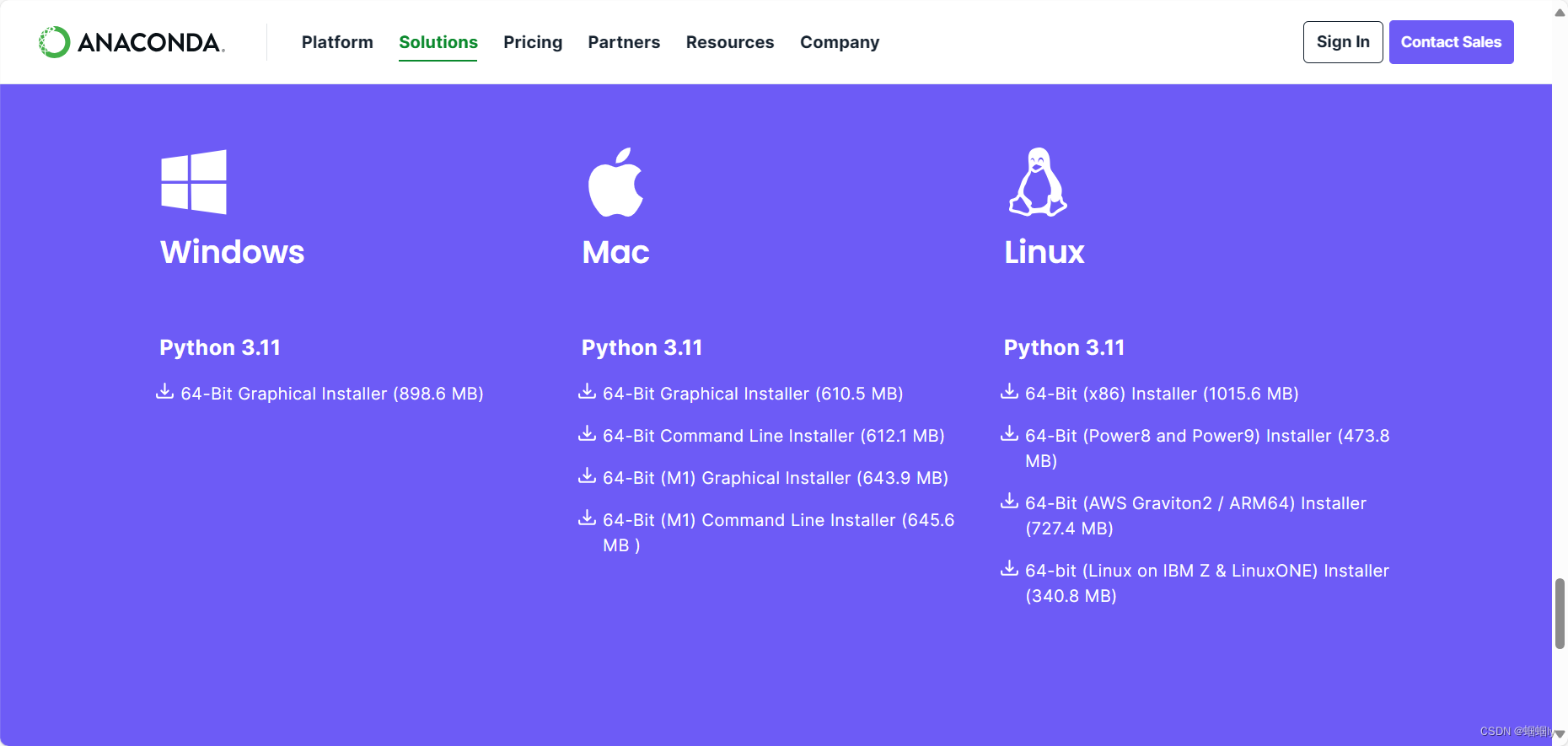1568x746 pixels.
Task: Click the Windows logo icon
Action: point(194,182)
